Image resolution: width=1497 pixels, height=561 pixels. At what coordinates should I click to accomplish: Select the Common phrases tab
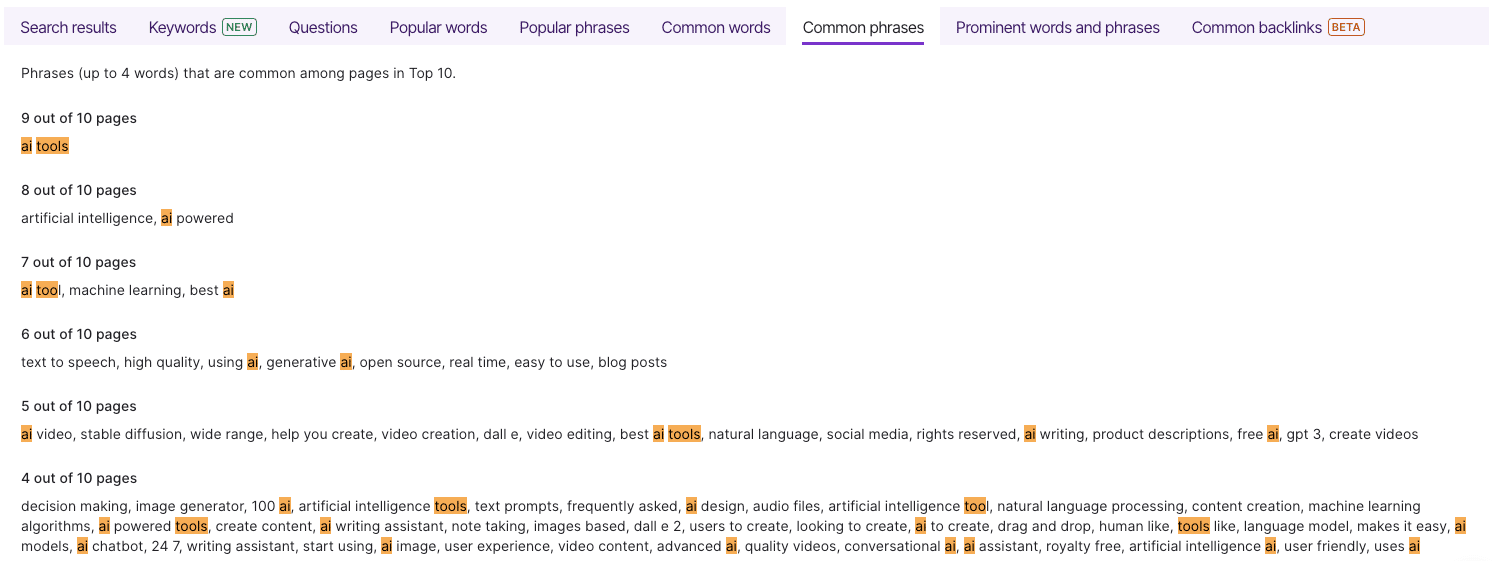[x=863, y=27]
